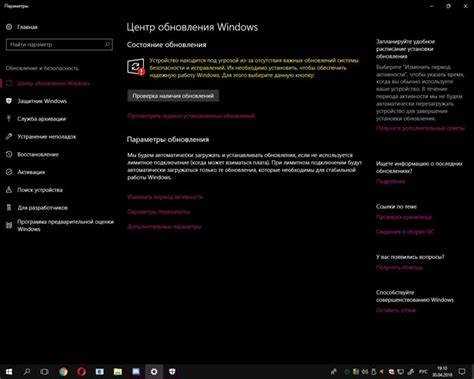
Task: Click Получить помощь link
Action: (x=399, y=268)
